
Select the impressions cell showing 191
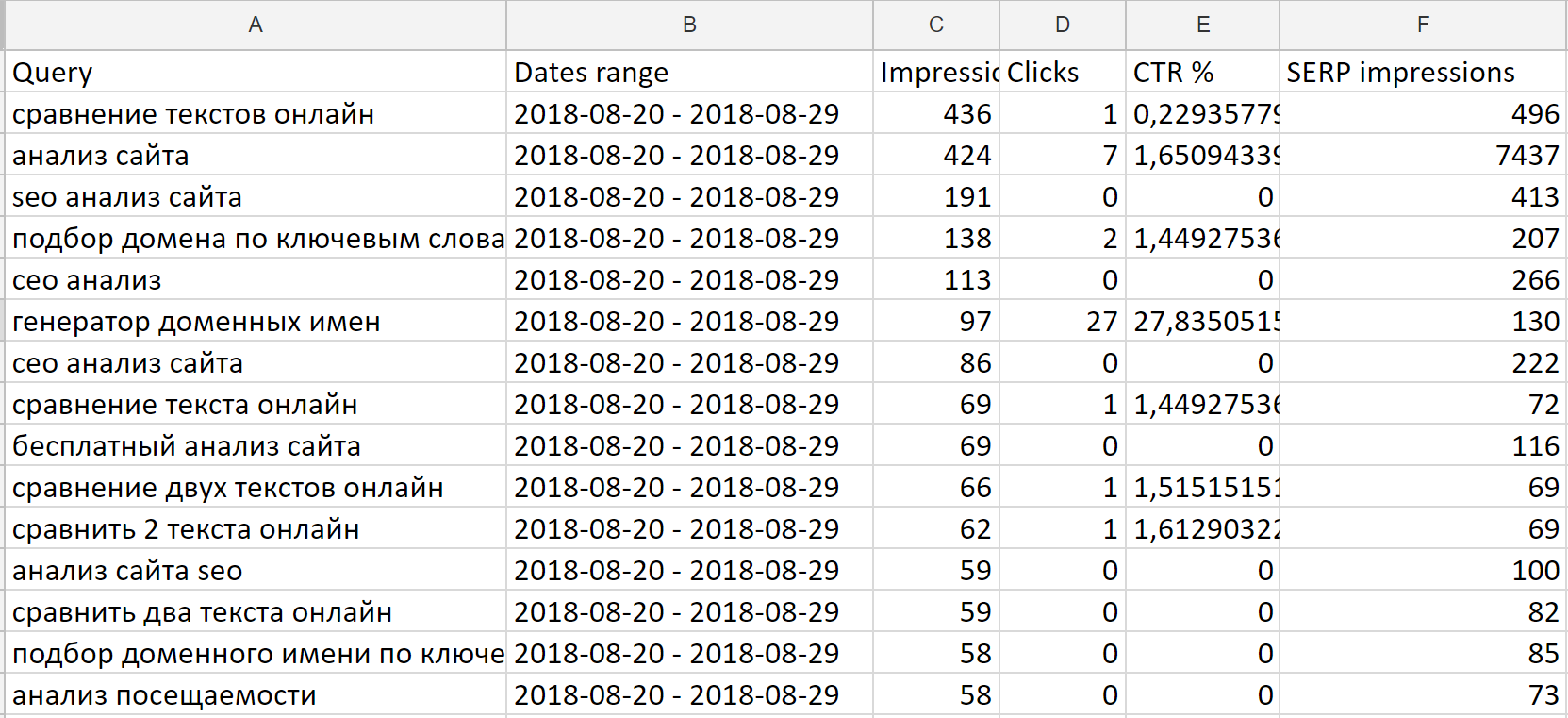point(935,197)
